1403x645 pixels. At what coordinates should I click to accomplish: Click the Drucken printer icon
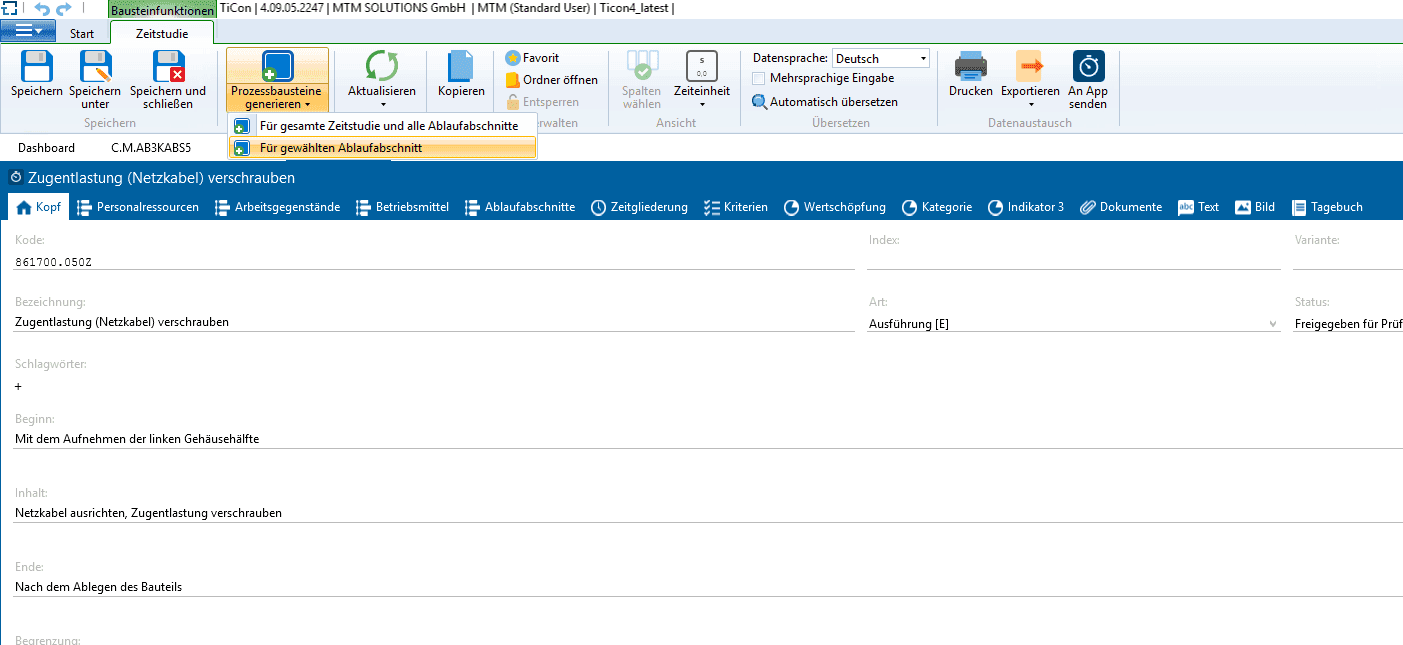[x=970, y=68]
